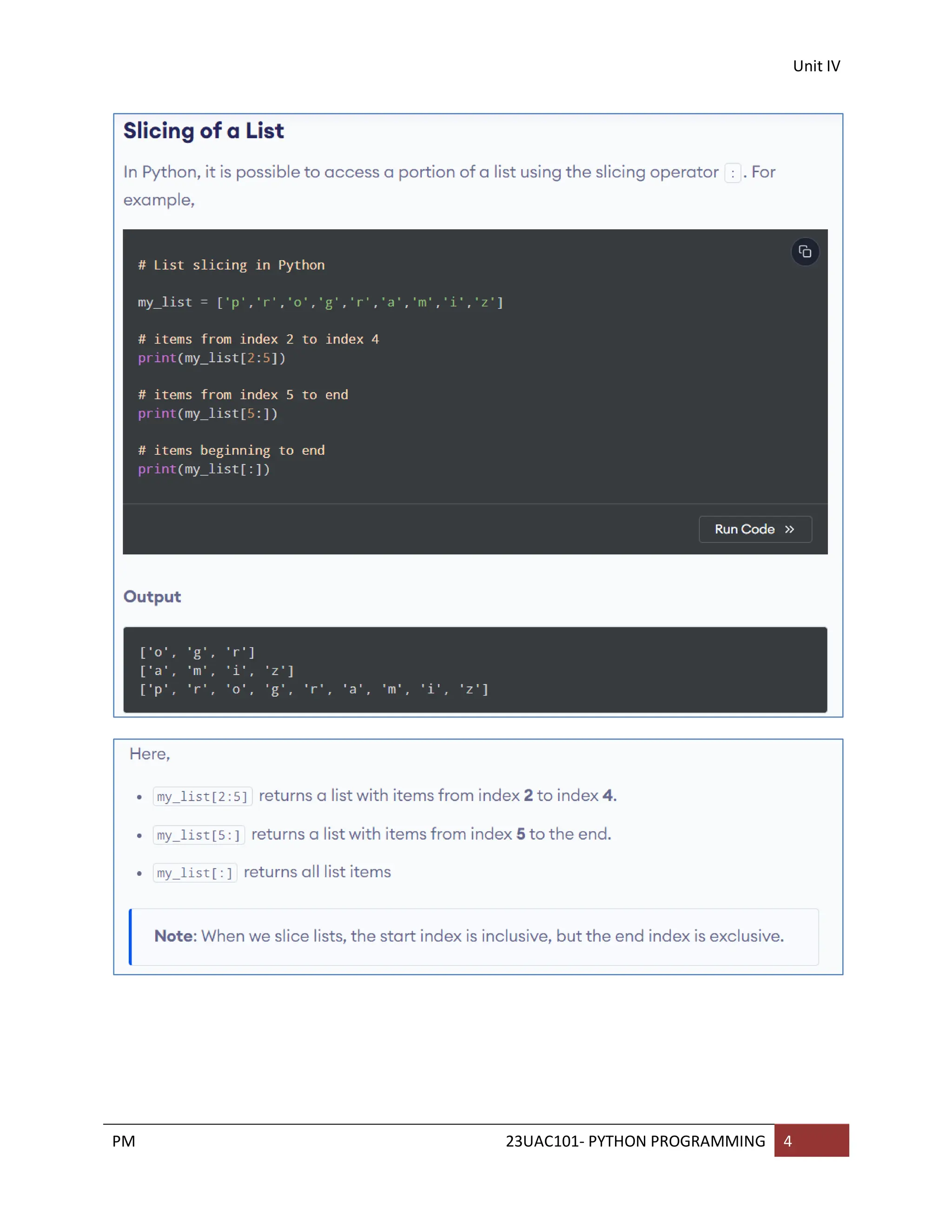Click the 'Unit IV' header text
Screen dimensions: 952x1232
[816, 66]
